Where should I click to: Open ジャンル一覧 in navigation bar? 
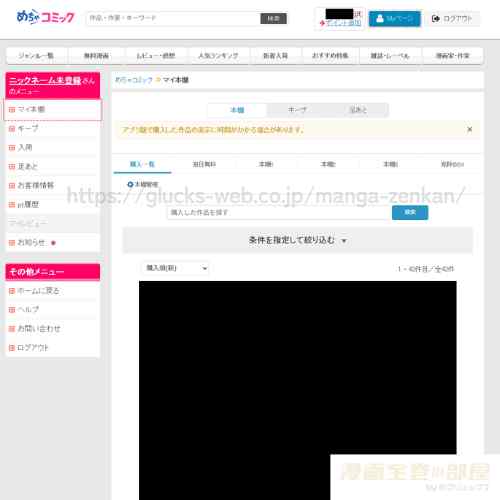(36, 56)
